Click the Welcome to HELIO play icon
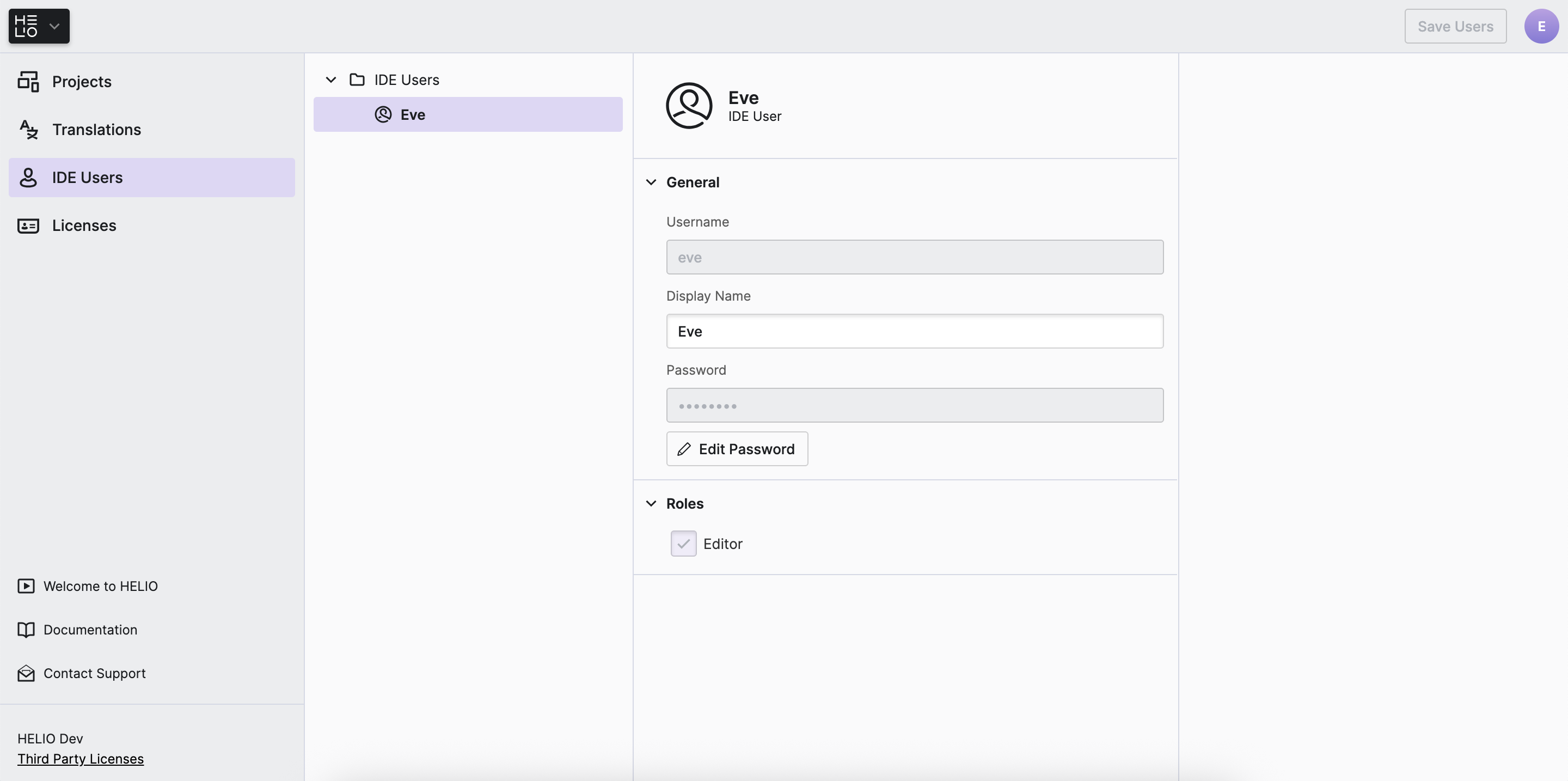The image size is (1568, 781). tap(26, 586)
